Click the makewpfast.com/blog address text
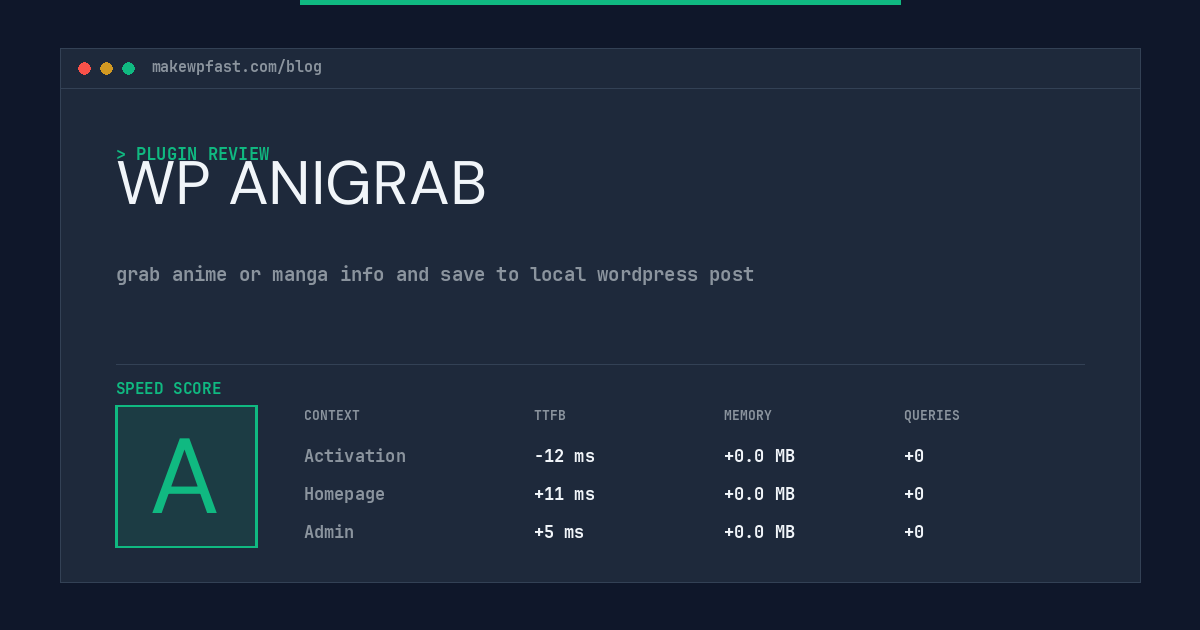 coord(237,67)
